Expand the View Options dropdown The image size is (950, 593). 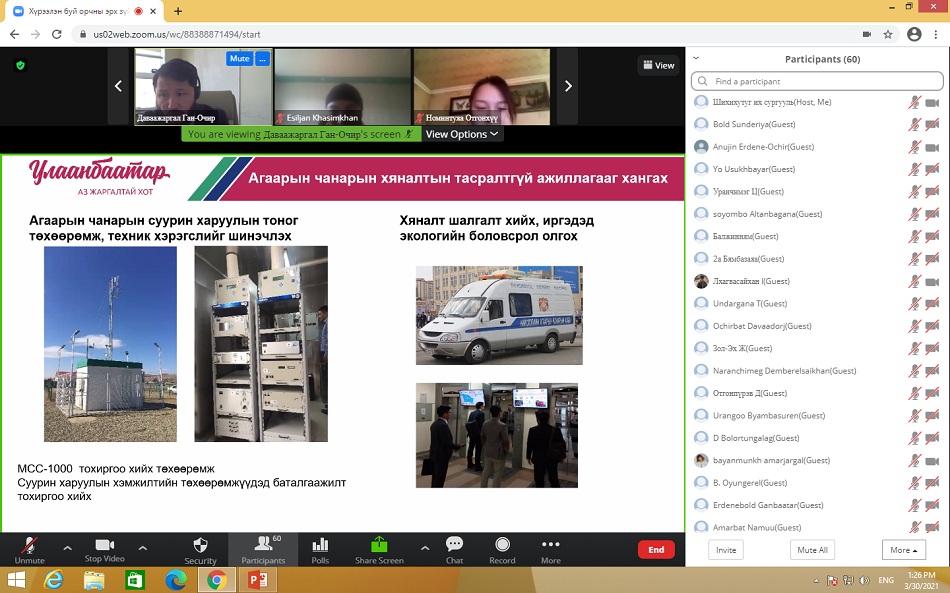[462, 134]
